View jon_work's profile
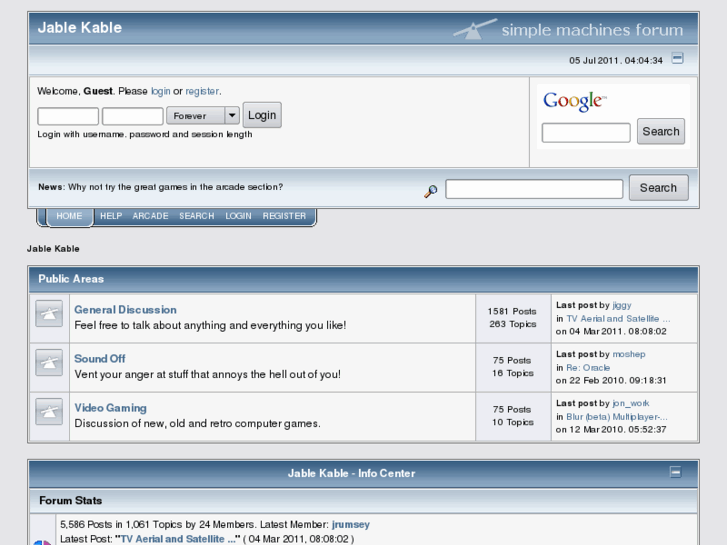 tap(631, 404)
